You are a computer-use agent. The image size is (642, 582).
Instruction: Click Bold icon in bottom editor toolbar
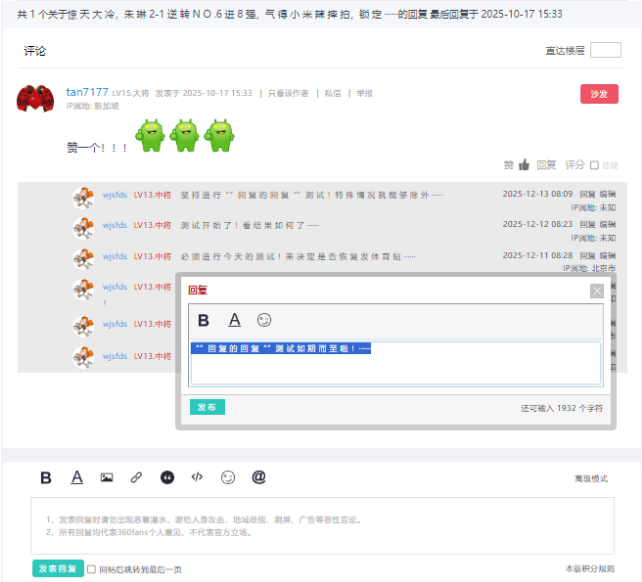tap(46, 478)
